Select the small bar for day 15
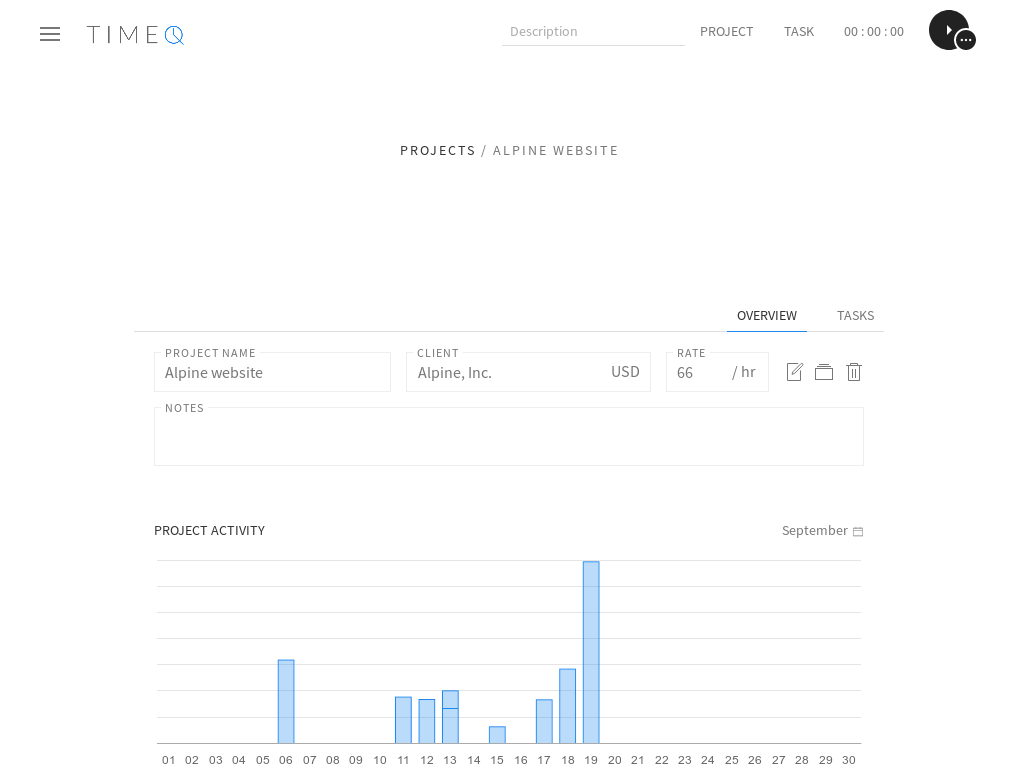 tap(497, 735)
